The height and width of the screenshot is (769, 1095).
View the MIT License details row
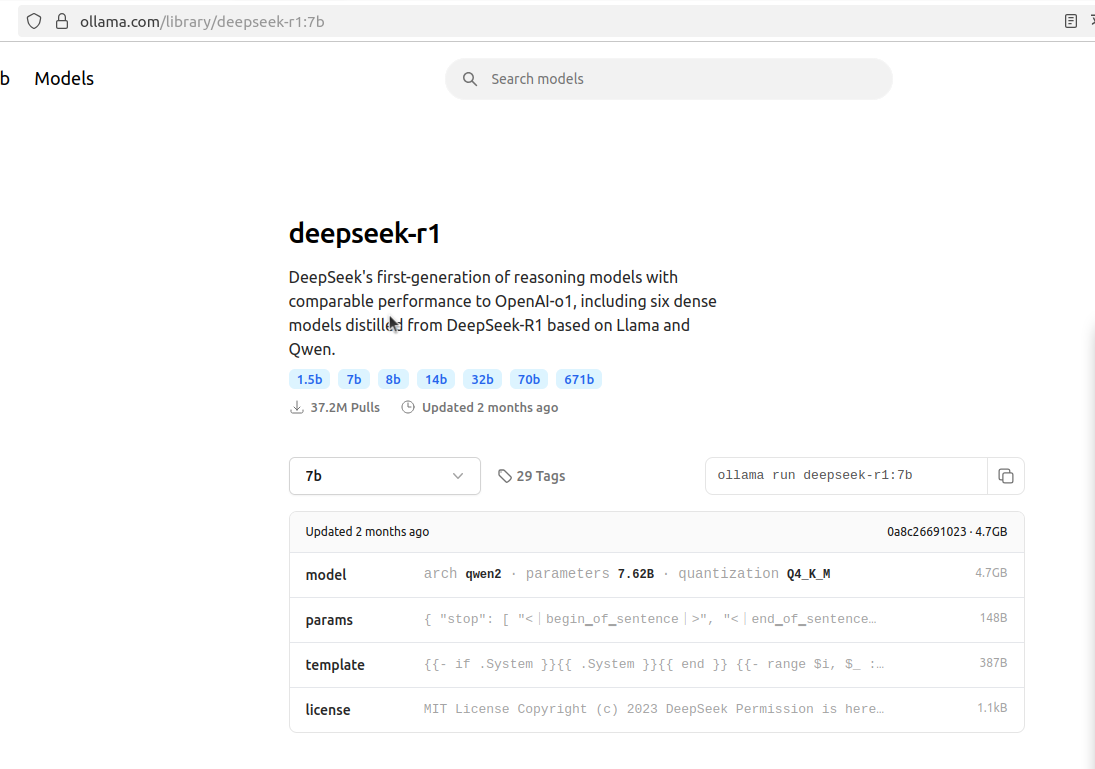tap(656, 709)
